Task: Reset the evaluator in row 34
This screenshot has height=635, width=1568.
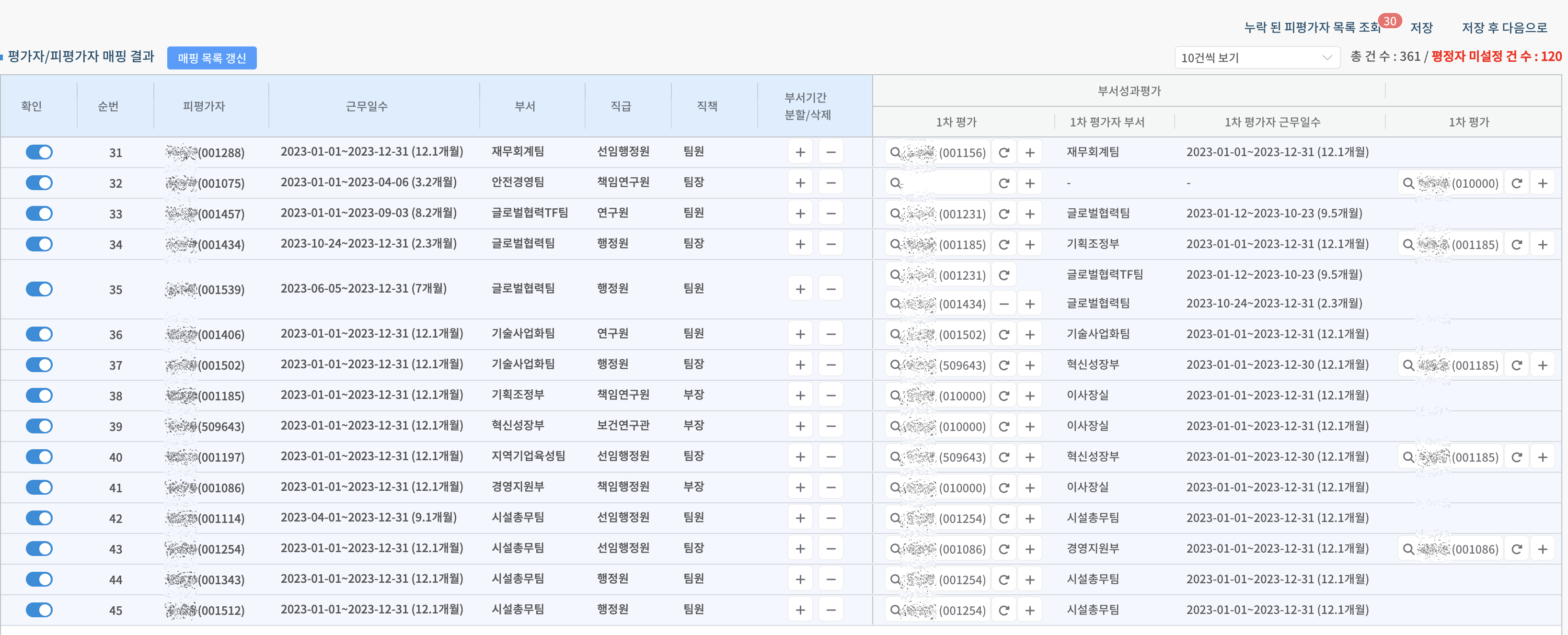Action: pyautogui.click(x=1004, y=245)
